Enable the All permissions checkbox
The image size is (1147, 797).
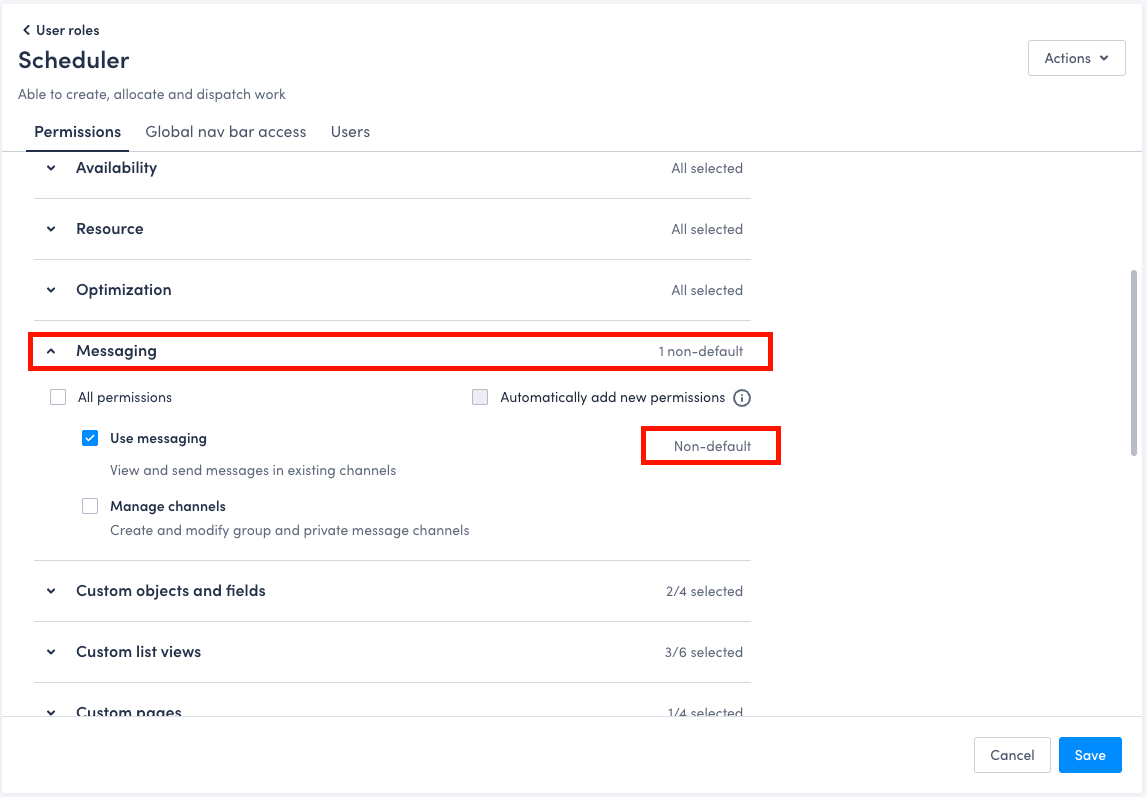(58, 396)
